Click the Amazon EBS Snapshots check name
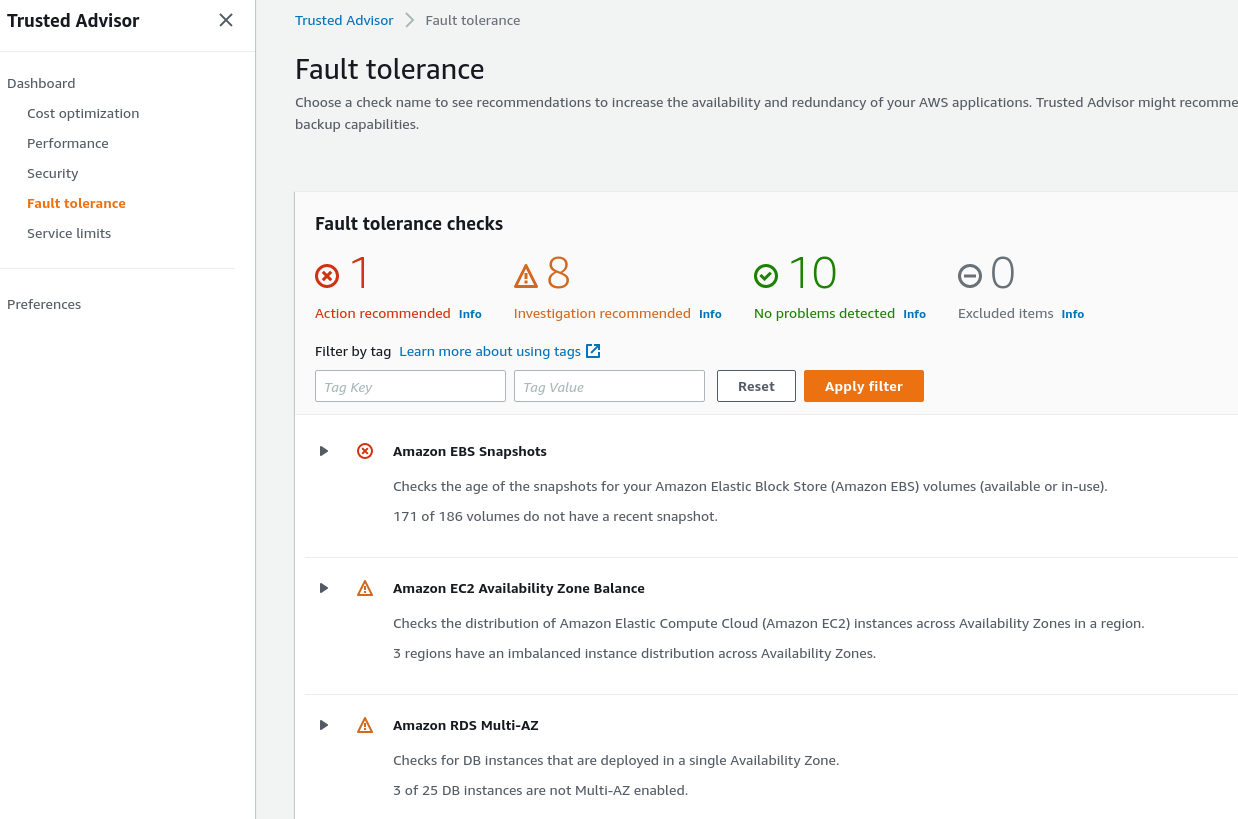The height and width of the screenshot is (819, 1238). (x=470, y=451)
